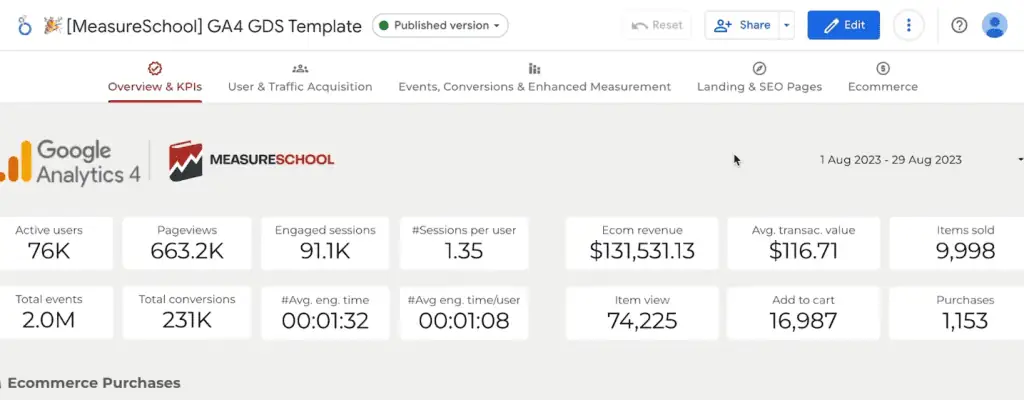
Task: Click the MeasureSchool logo
Action: (251, 160)
